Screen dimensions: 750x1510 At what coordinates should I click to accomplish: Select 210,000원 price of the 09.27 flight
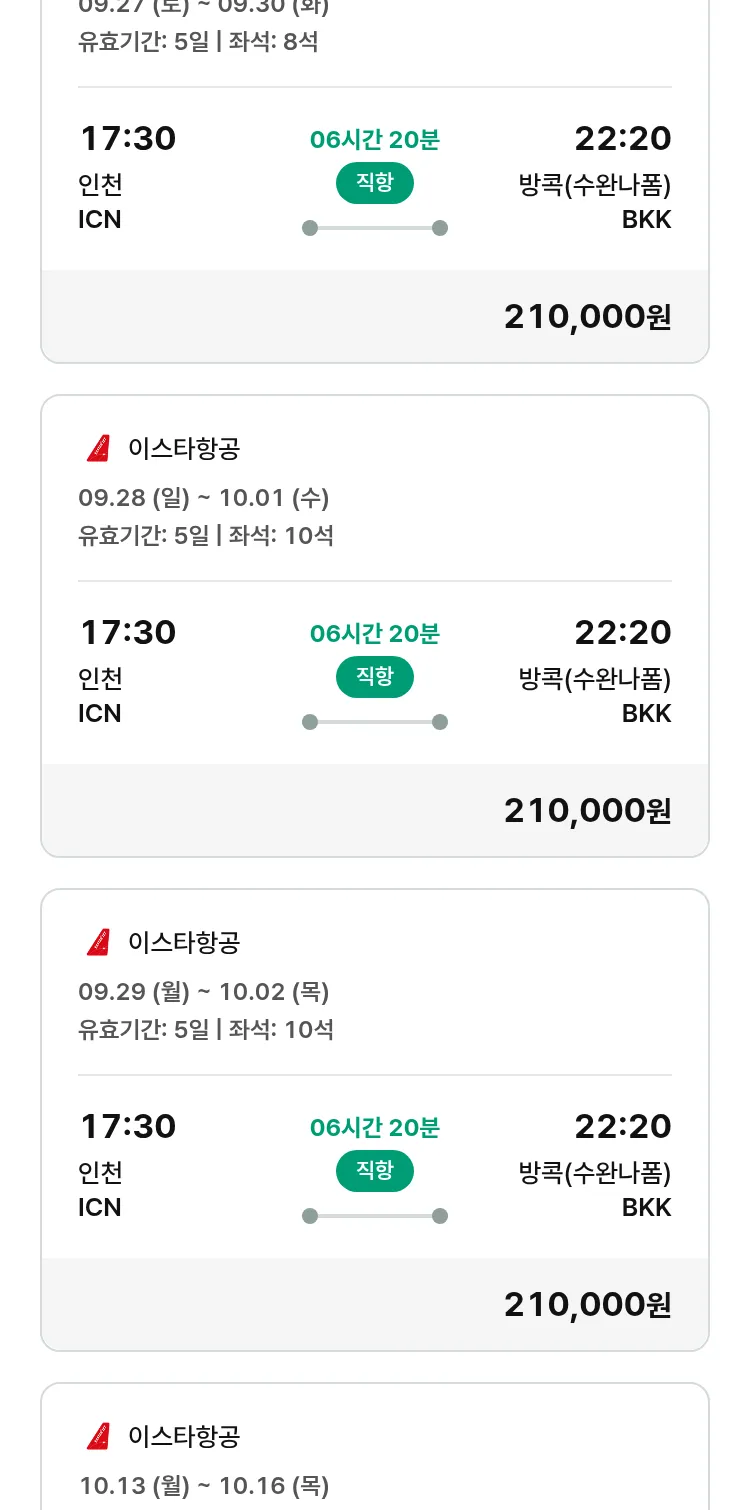click(587, 317)
